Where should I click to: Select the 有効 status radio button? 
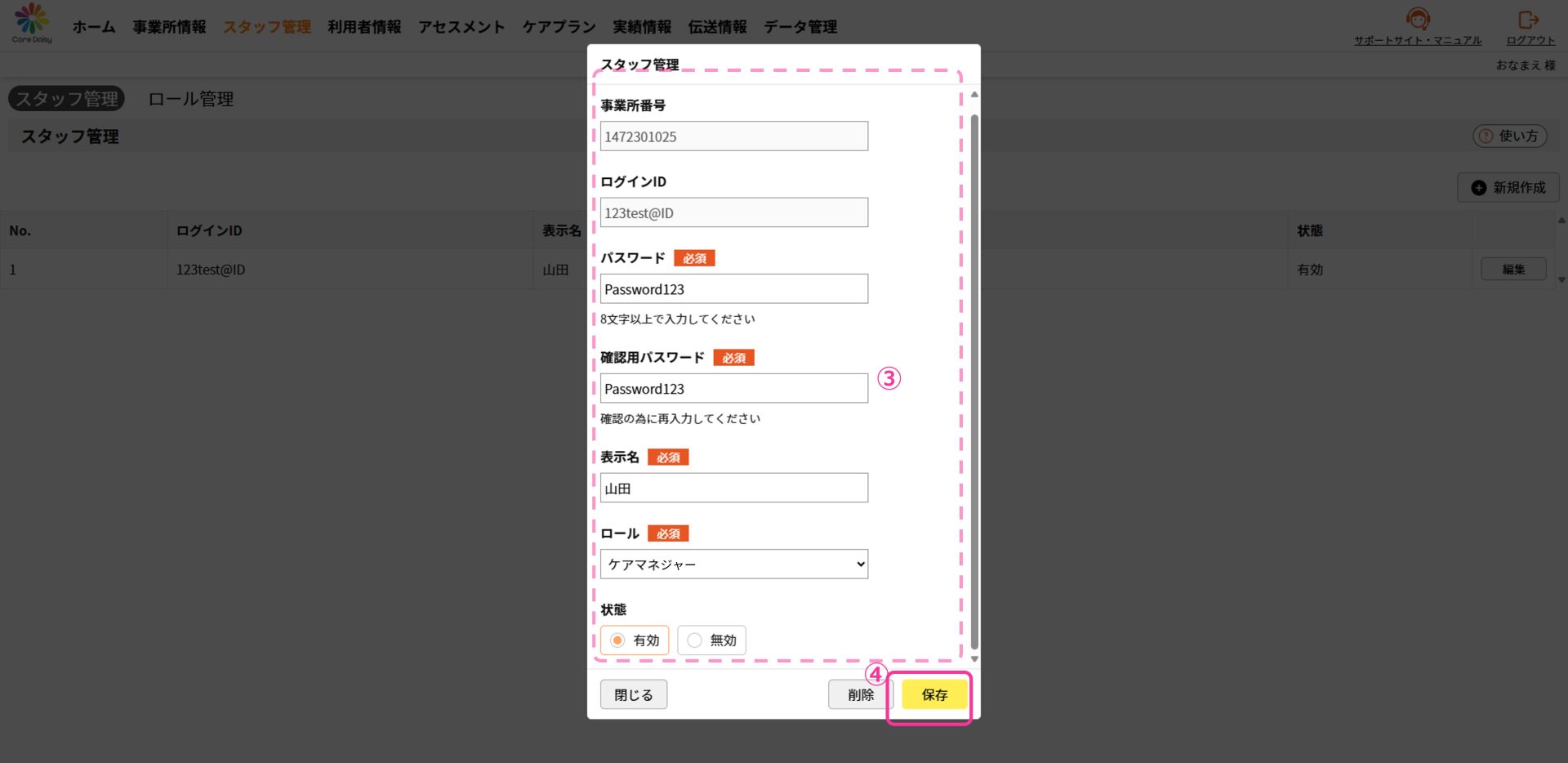click(618, 640)
